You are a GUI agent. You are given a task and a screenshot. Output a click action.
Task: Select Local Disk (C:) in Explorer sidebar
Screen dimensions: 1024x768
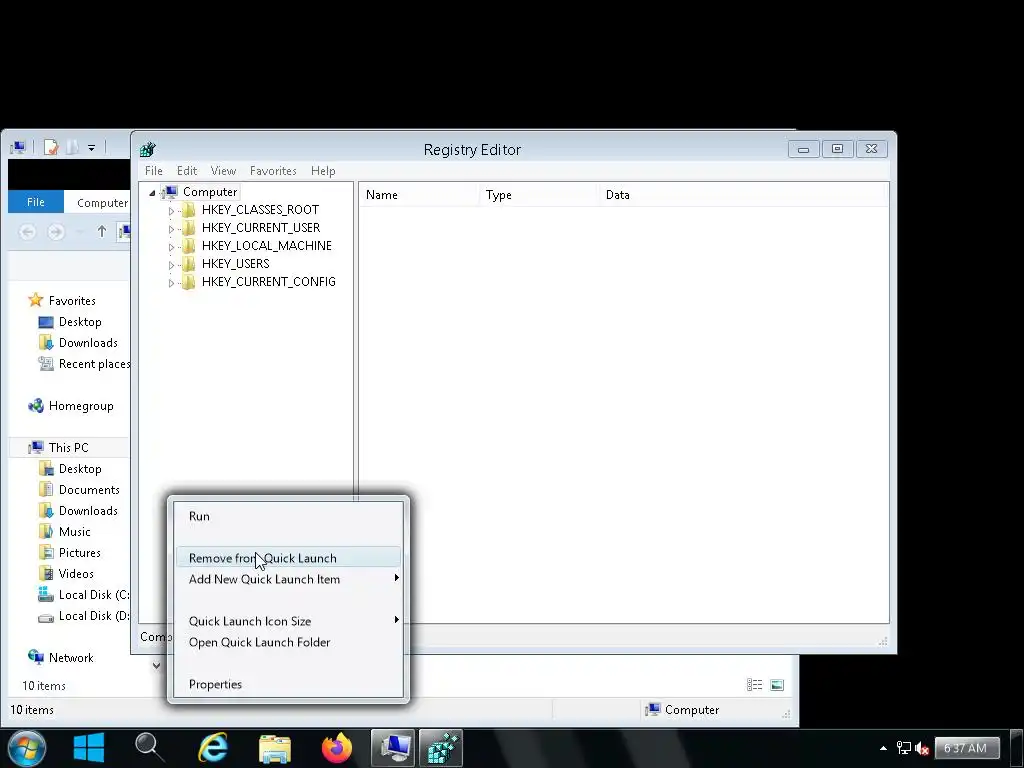coord(84,595)
